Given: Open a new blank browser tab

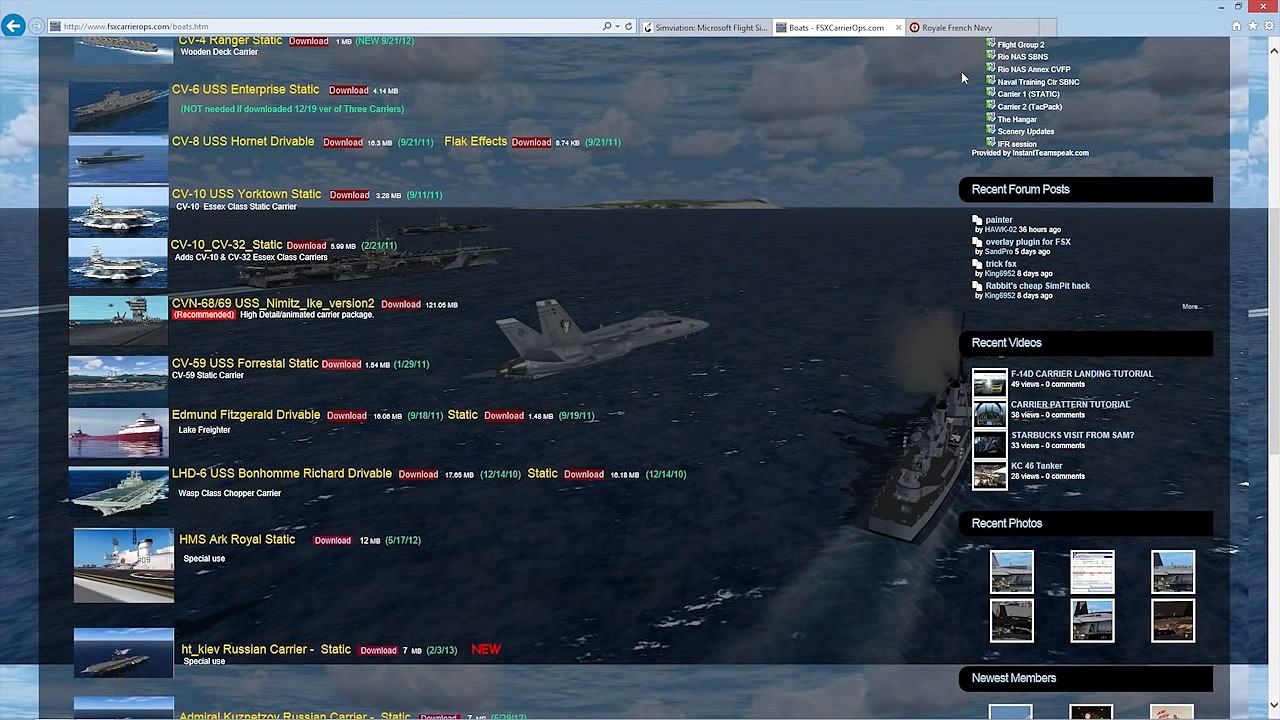Looking at the screenshot, I should (1047, 28).
